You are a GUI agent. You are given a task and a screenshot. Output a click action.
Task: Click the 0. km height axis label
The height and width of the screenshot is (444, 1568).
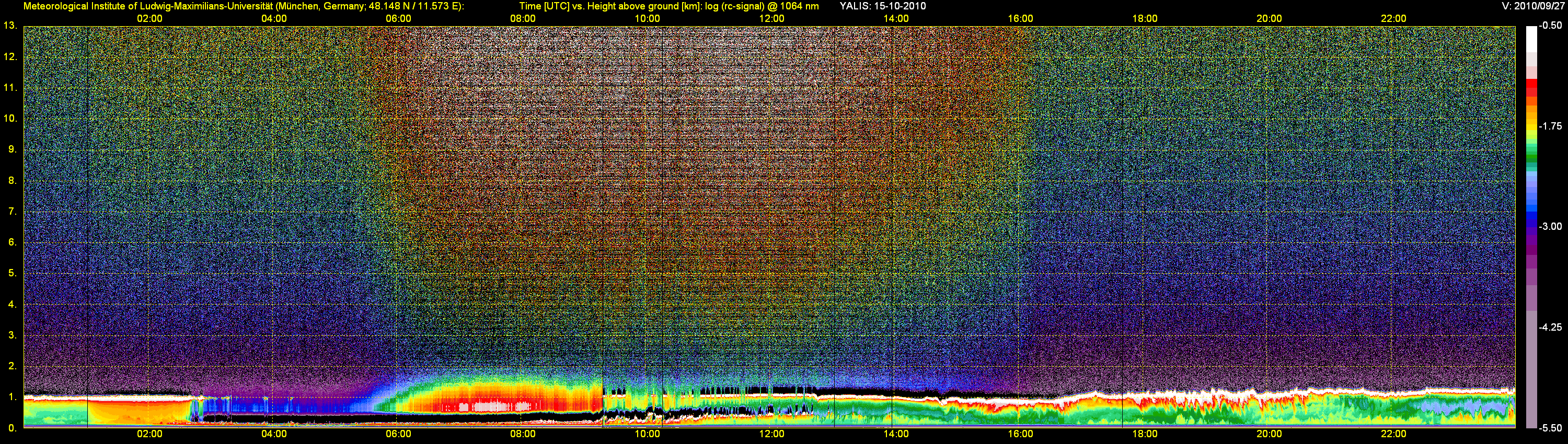coord(12,428)
